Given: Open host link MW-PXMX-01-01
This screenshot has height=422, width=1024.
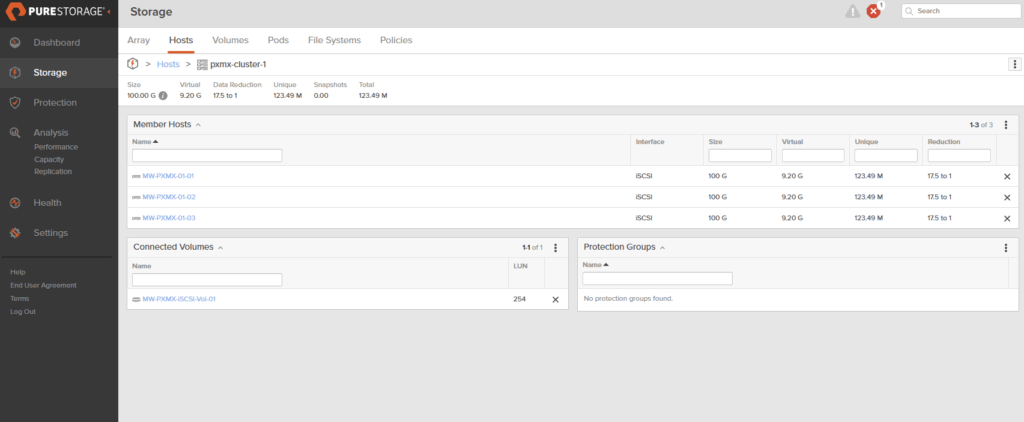Looking at the screenshot, I should pos(168,176).
